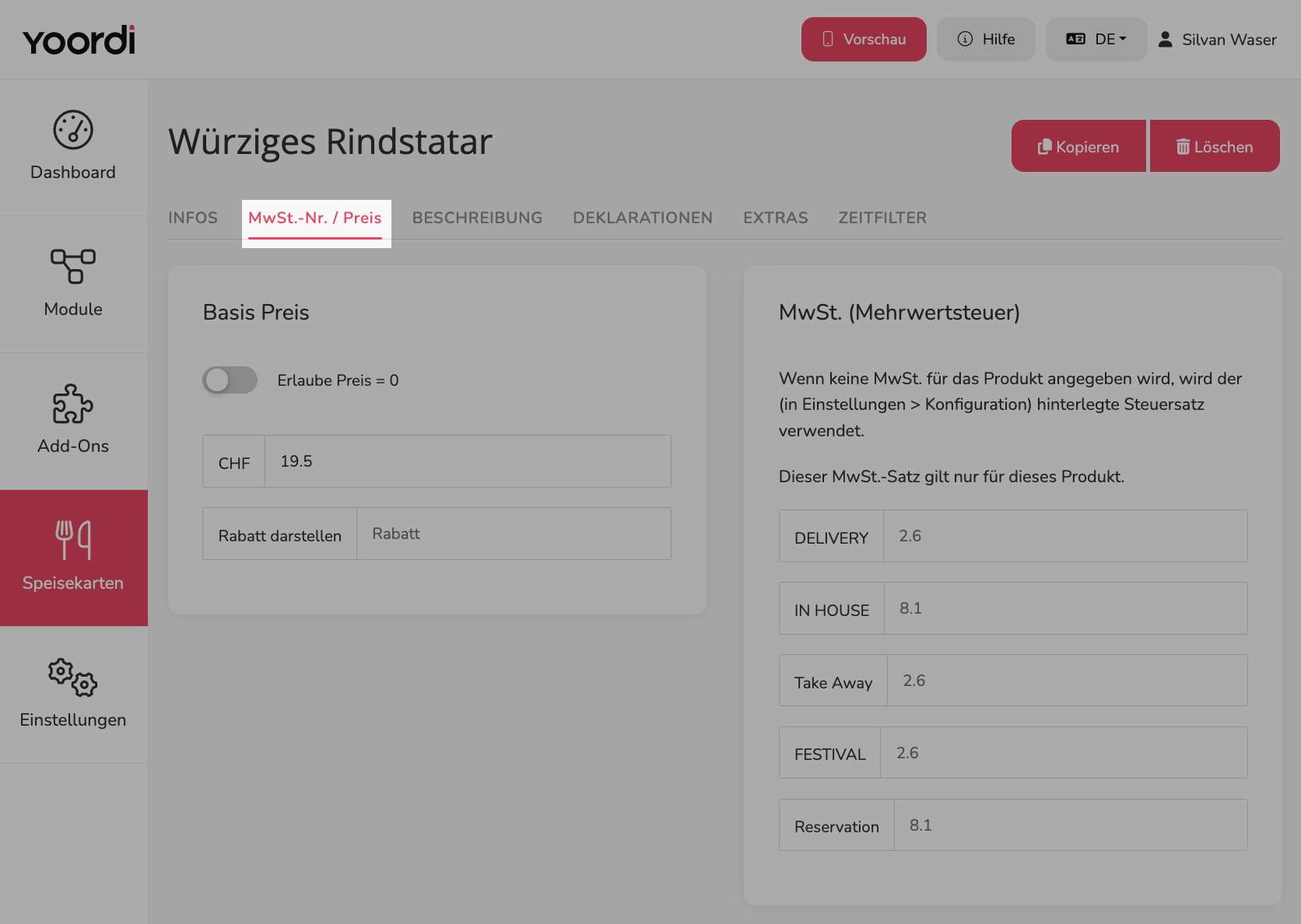
Task: Open the Add-Ons puzzle icon
Action: [x=73, y=403]
